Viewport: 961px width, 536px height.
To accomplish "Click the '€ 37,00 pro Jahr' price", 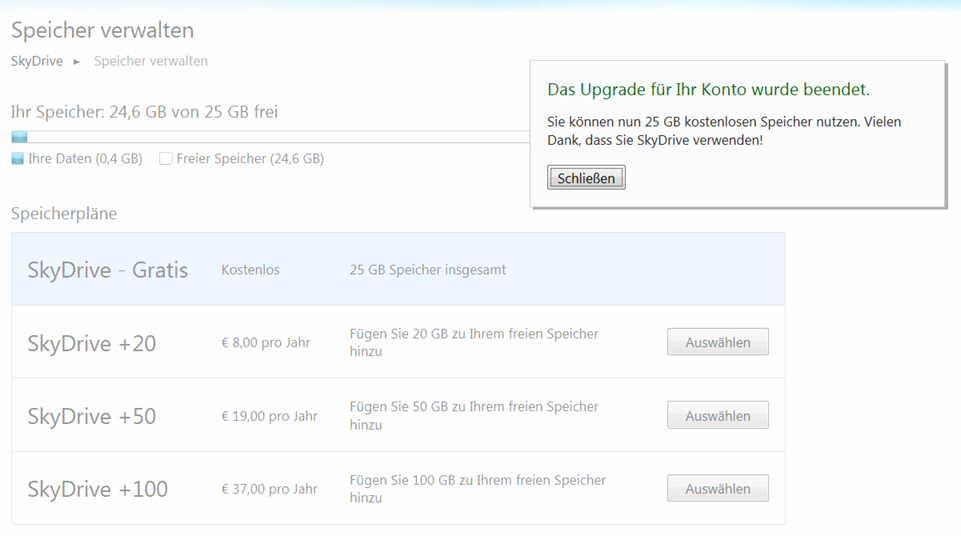I will [x=269, y=489].
